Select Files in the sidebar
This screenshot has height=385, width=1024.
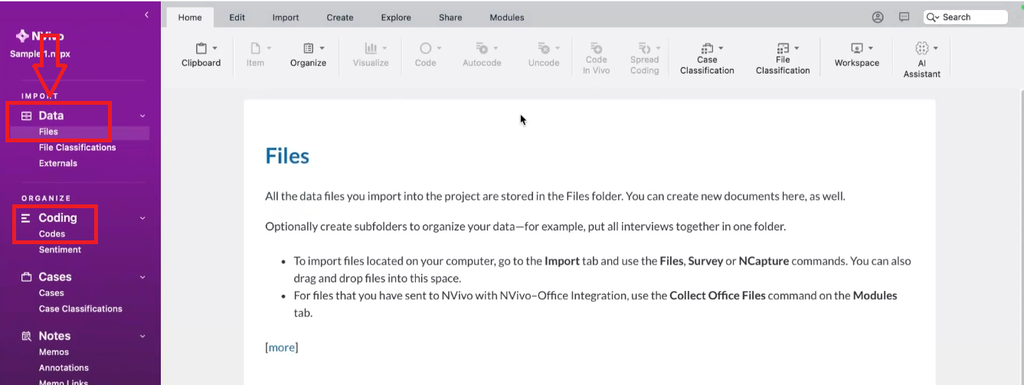(48, 132)
